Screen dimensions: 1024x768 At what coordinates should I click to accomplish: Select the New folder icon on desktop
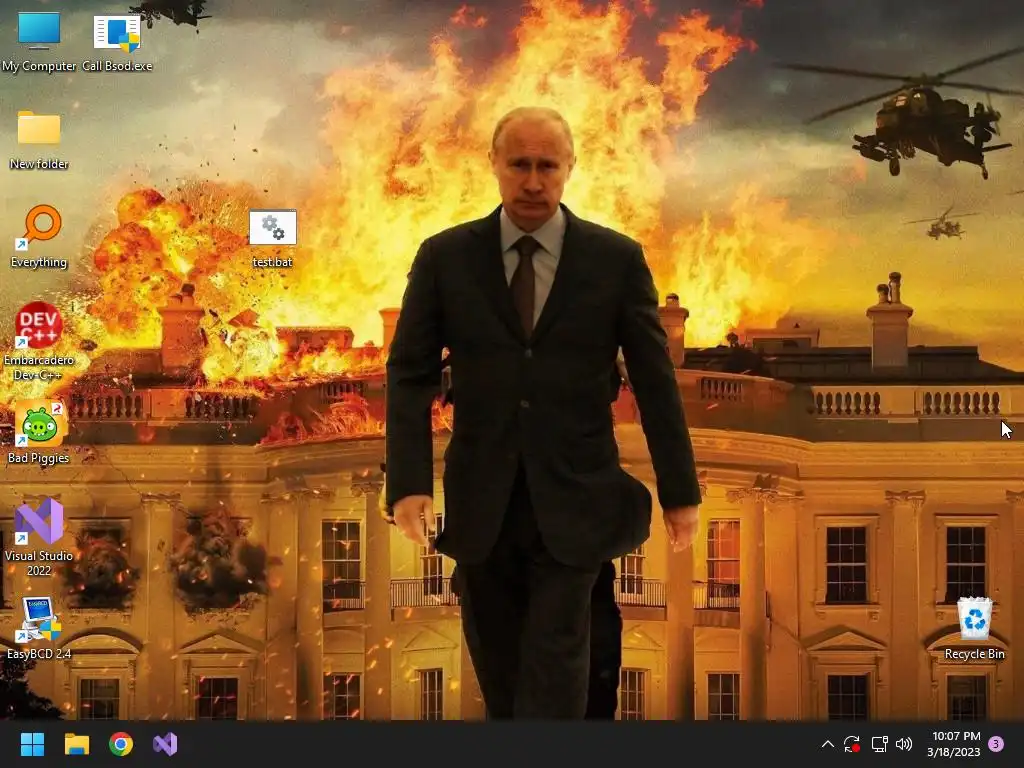pos(39,140)
